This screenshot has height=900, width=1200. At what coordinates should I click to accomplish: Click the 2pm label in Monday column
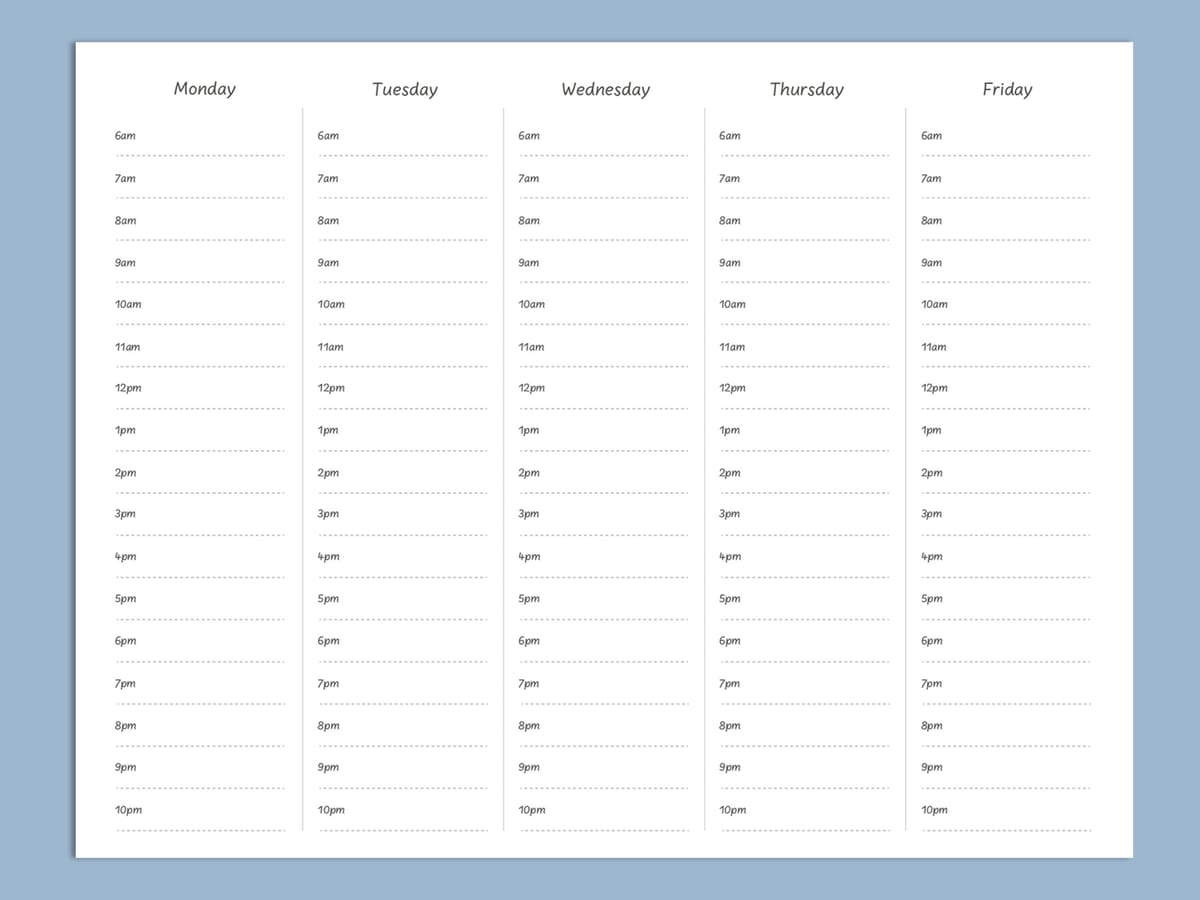pos(124,472)
